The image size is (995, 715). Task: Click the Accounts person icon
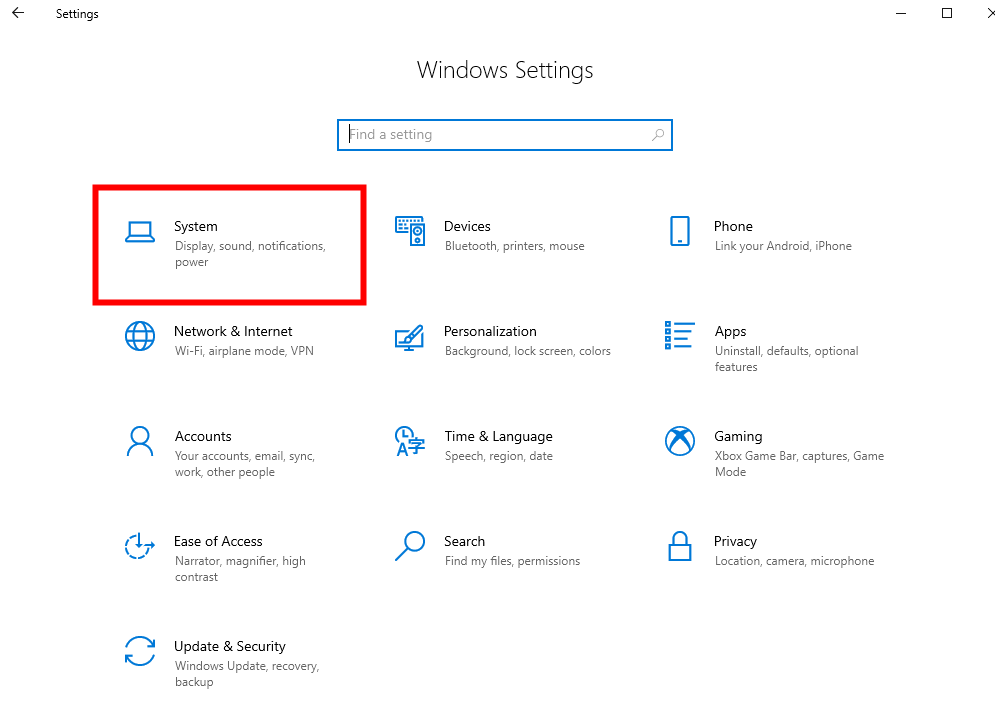[x=140, y=441]
